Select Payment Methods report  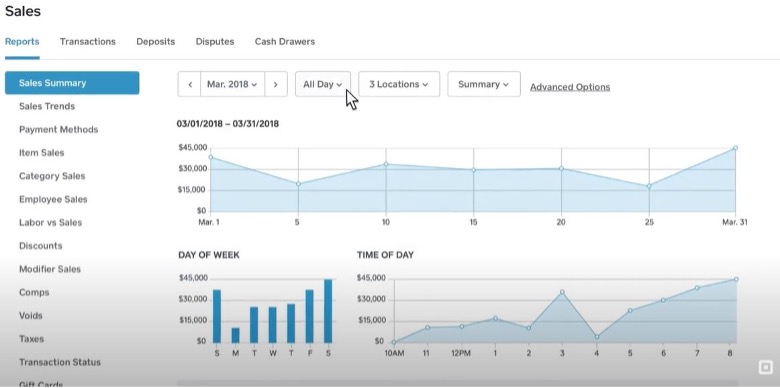point(59,130)
